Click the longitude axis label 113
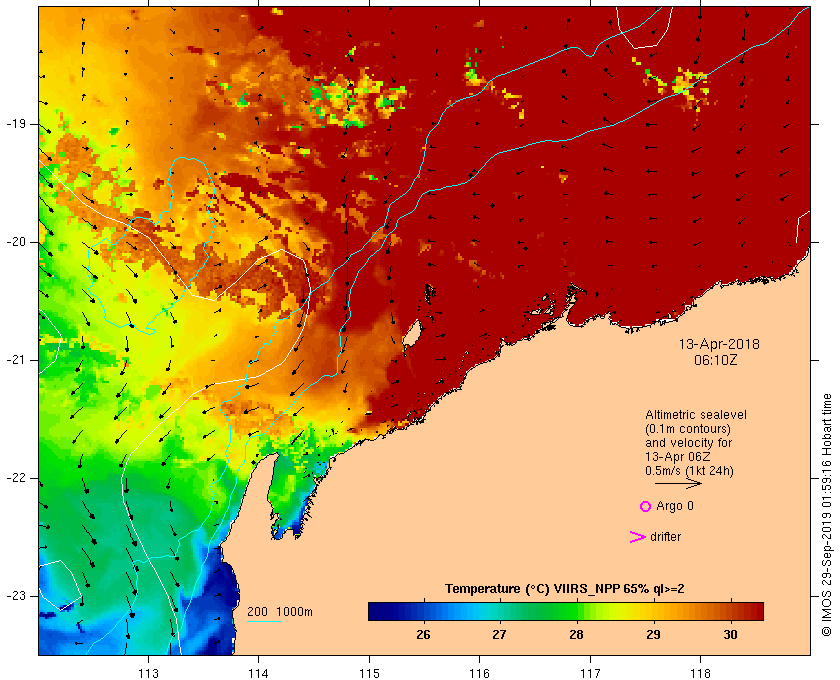840x680 pixels. coord(148,673)
